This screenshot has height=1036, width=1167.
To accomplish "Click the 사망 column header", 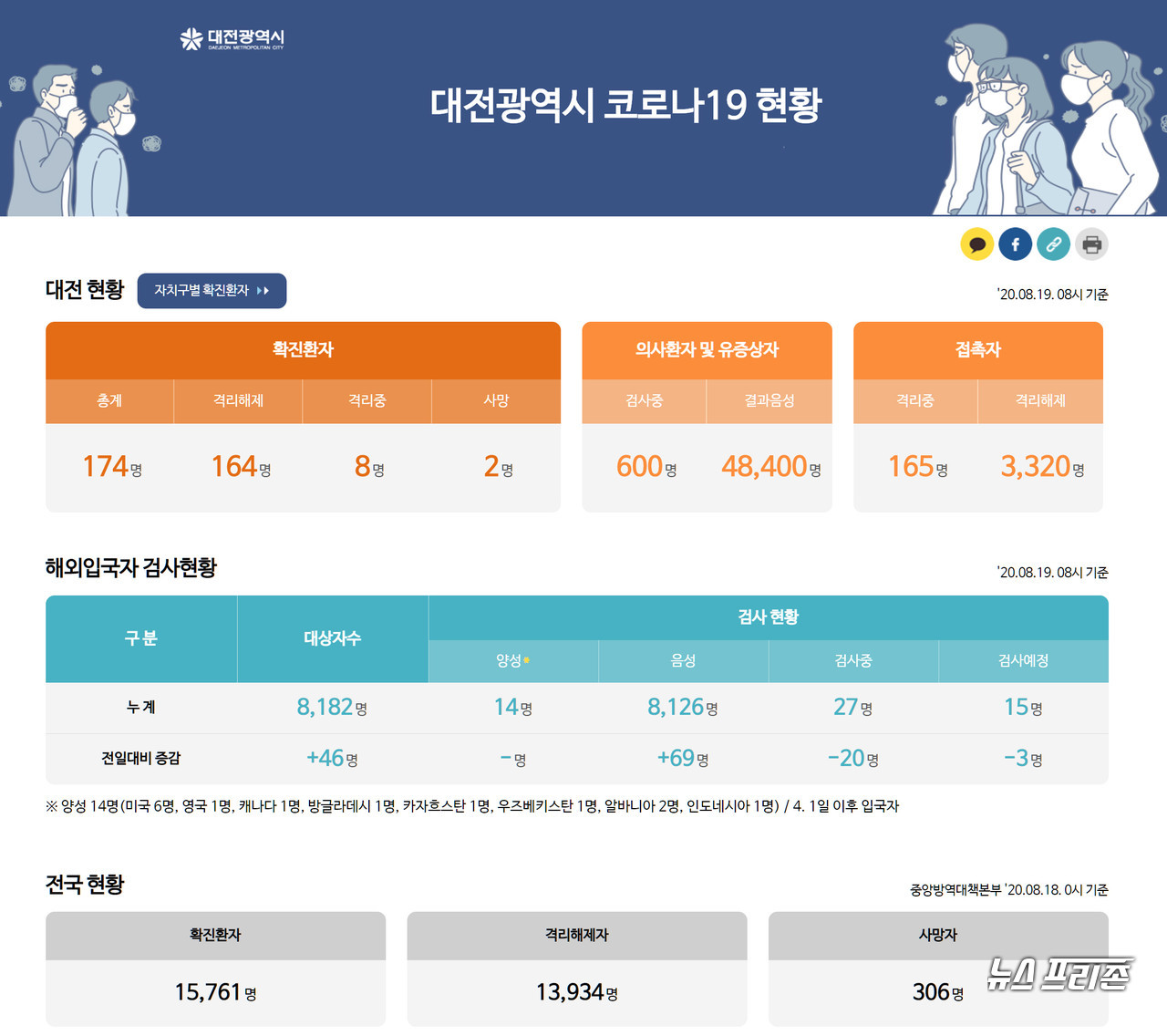I will click(x=496, y=401).
